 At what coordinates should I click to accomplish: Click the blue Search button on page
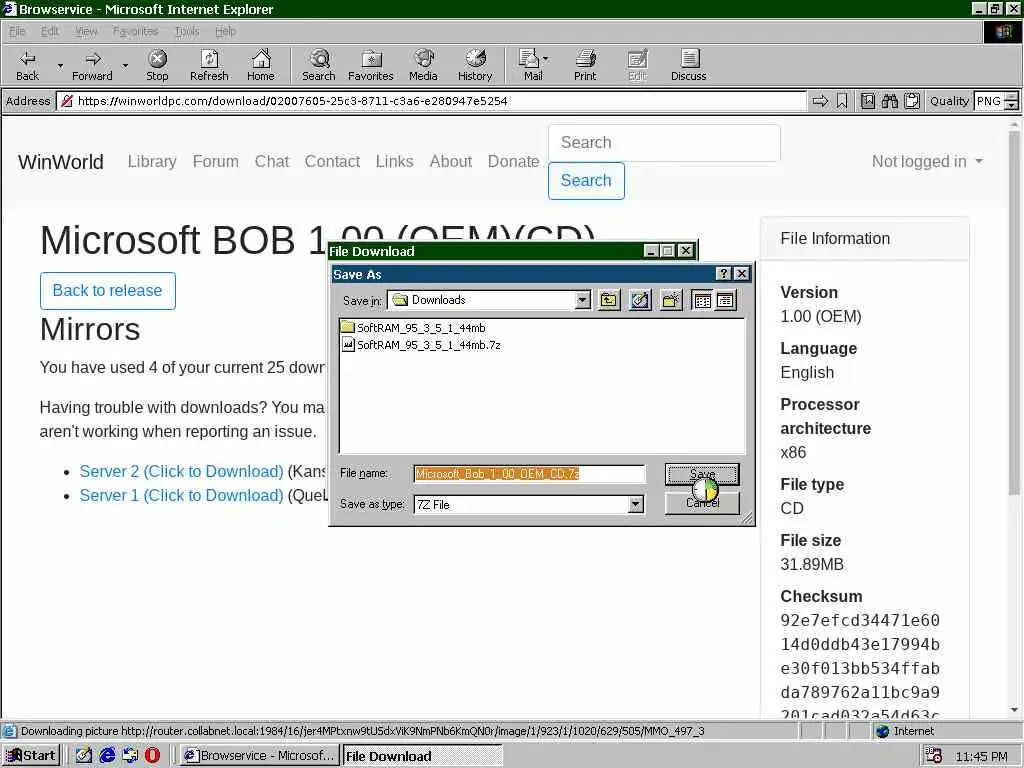coord(586,181)
